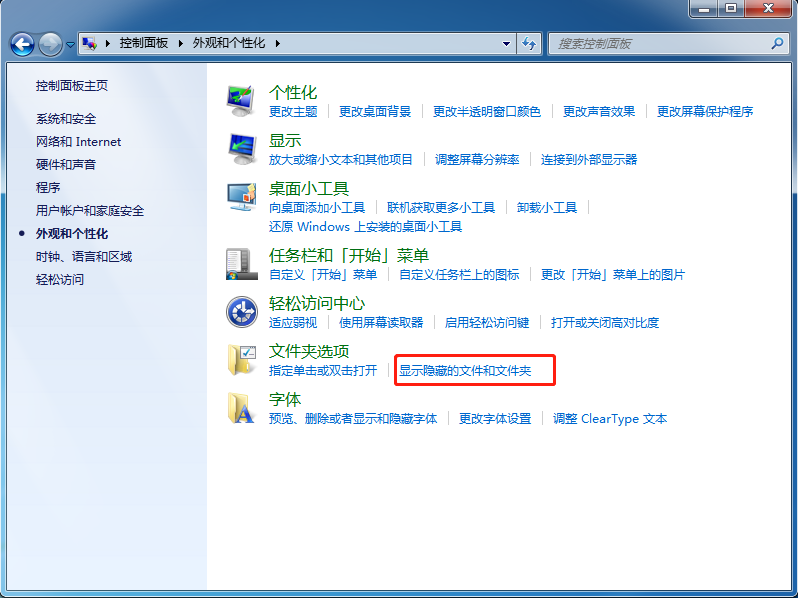Click 更改声音效果
798x598 pixels.
tap(599, 111)
